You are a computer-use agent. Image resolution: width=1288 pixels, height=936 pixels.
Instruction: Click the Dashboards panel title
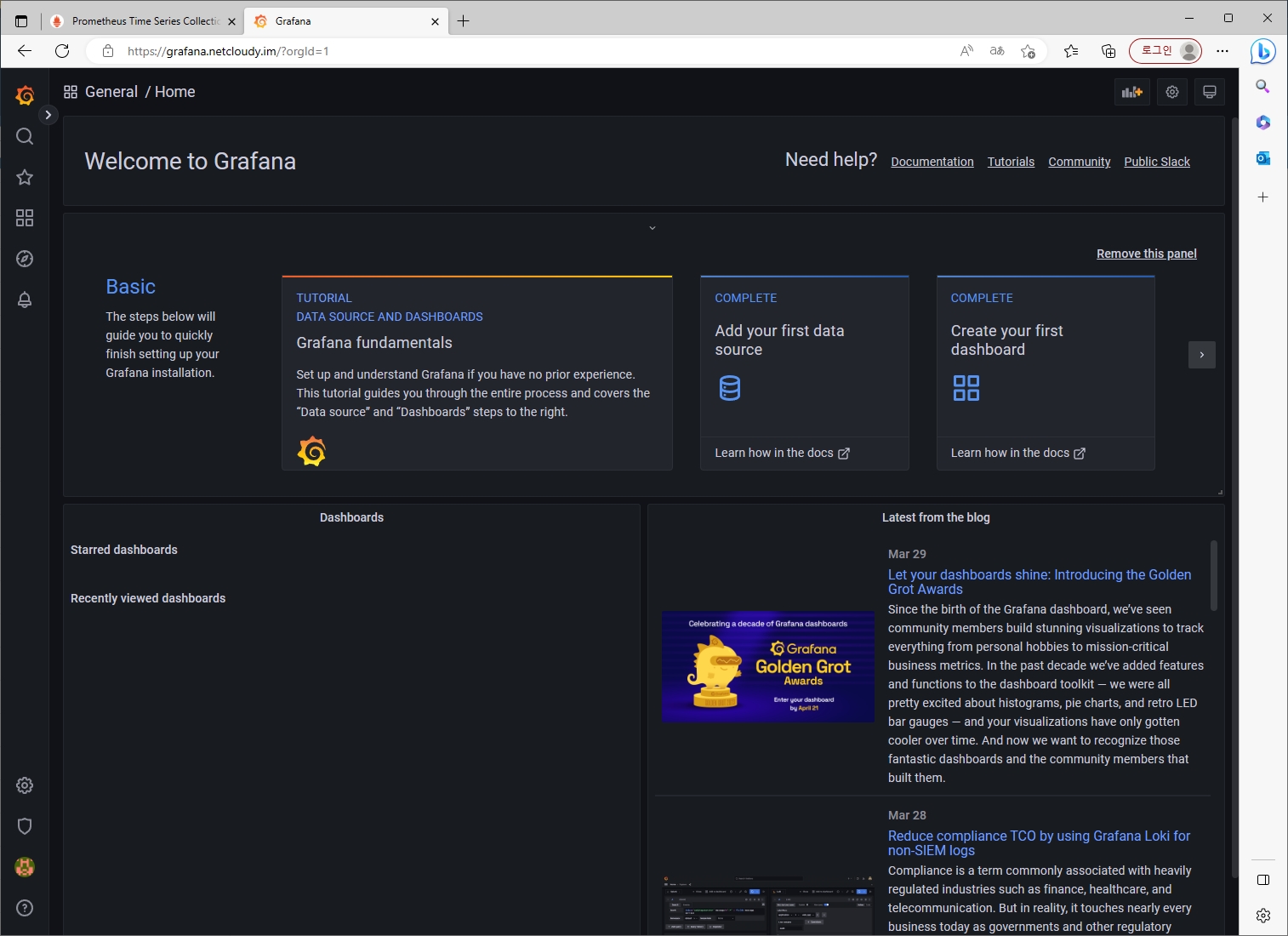tap(351, 517)
